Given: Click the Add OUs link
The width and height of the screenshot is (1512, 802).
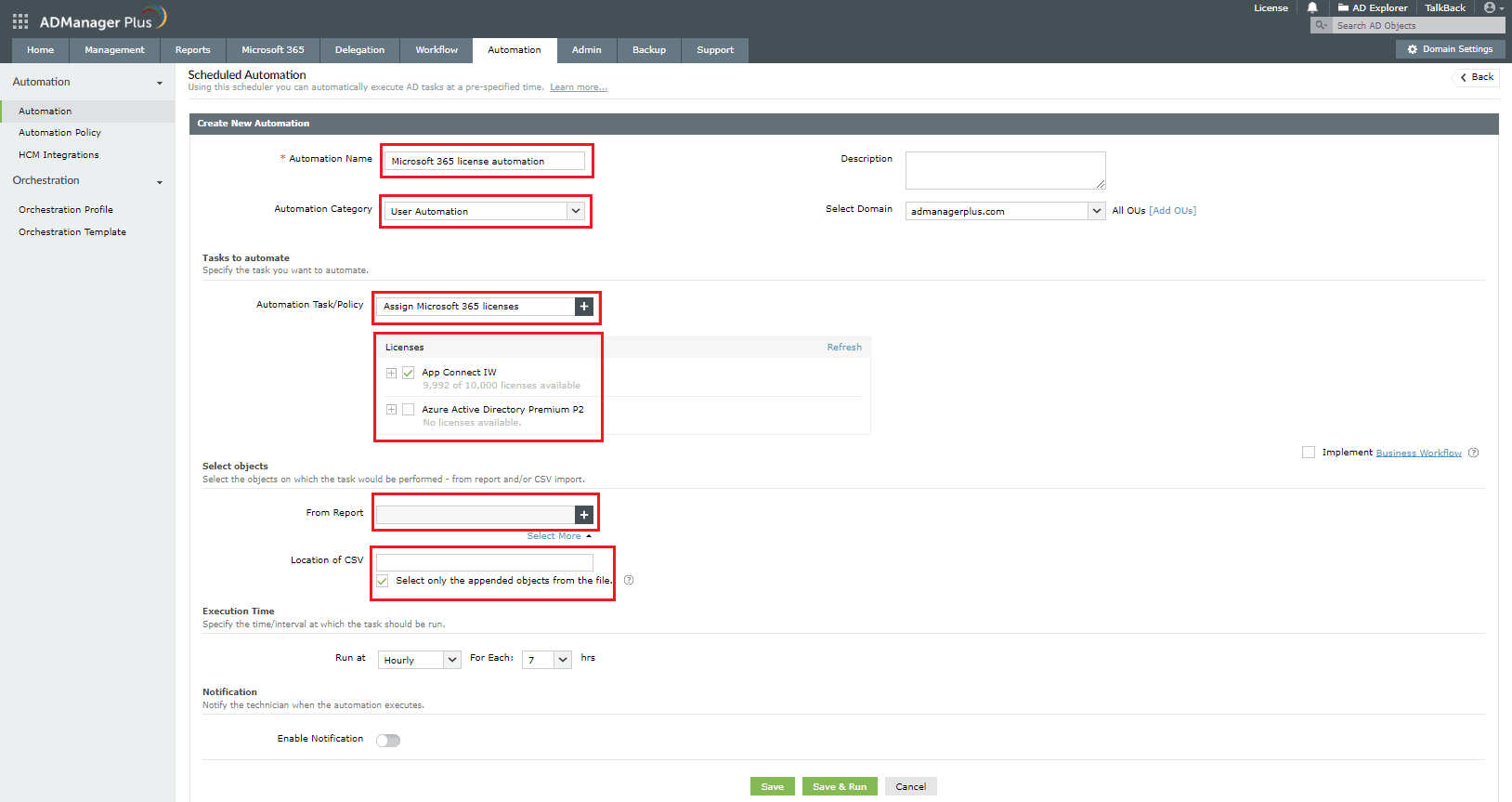Looking at the screenshot, I should coord(1173,211).
